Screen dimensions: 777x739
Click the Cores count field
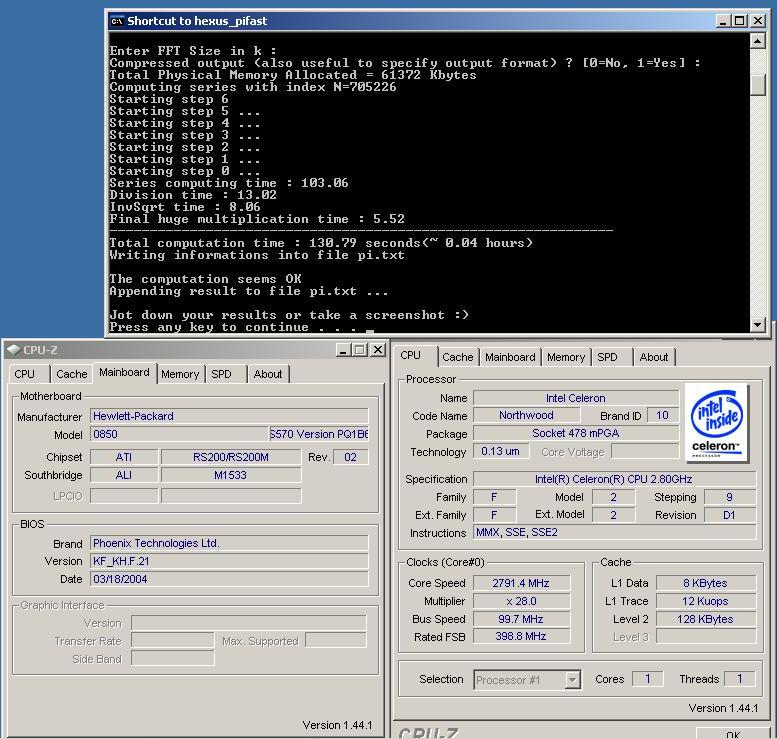pos(648,679)
